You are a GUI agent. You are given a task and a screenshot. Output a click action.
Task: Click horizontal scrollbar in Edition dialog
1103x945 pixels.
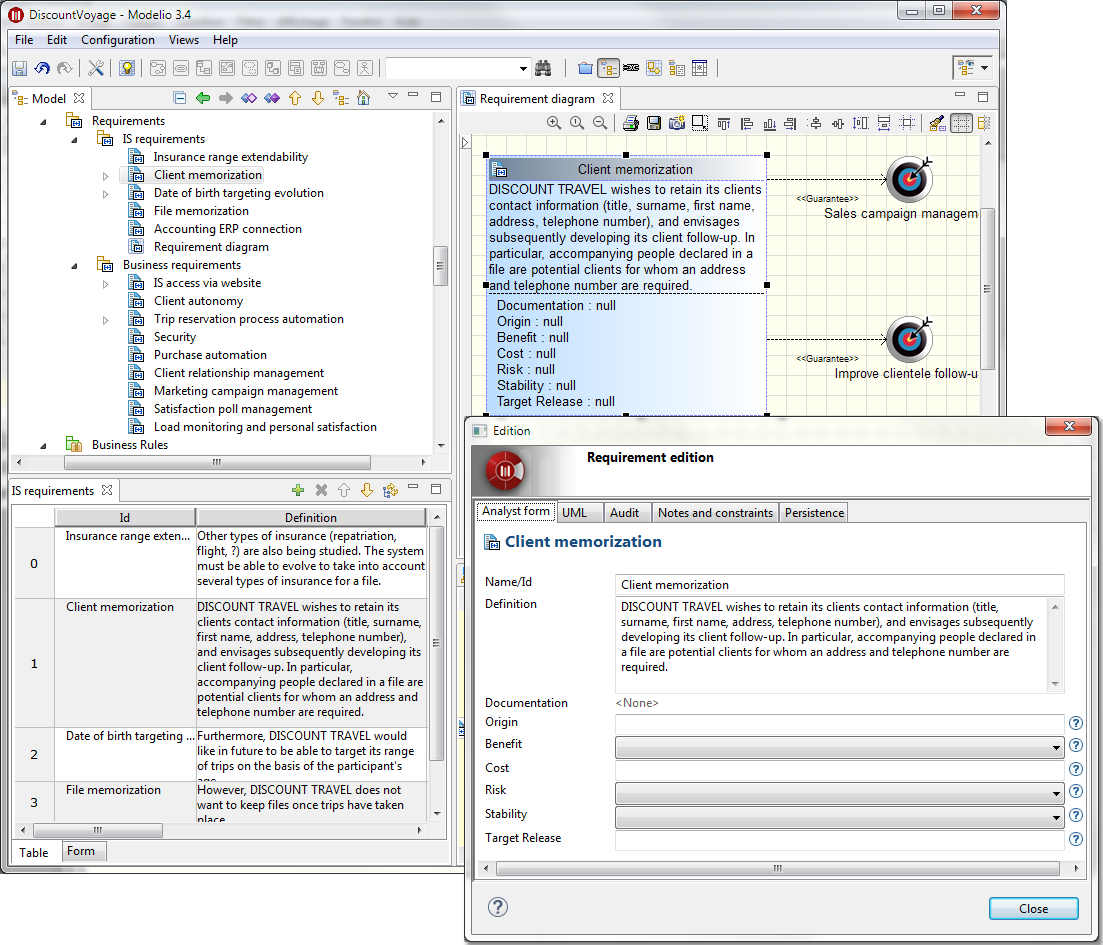point(777,868)
